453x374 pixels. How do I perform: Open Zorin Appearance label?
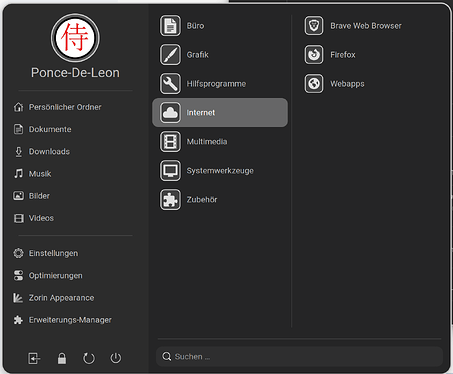pyautogui.click(x=61, y=298)
